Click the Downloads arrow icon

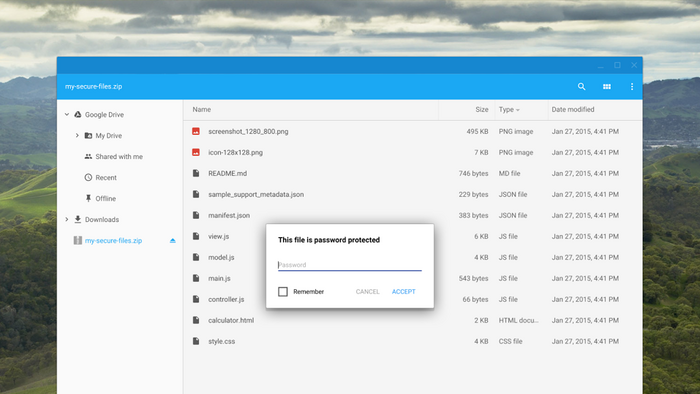[78, 220]
